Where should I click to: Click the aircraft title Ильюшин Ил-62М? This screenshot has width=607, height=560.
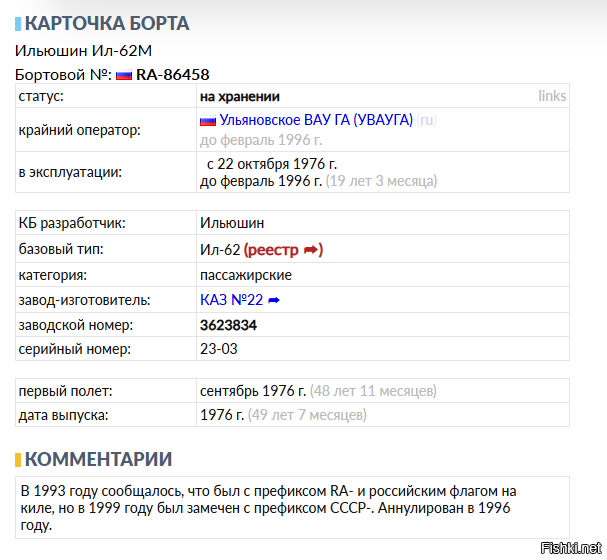coord(83,51)
